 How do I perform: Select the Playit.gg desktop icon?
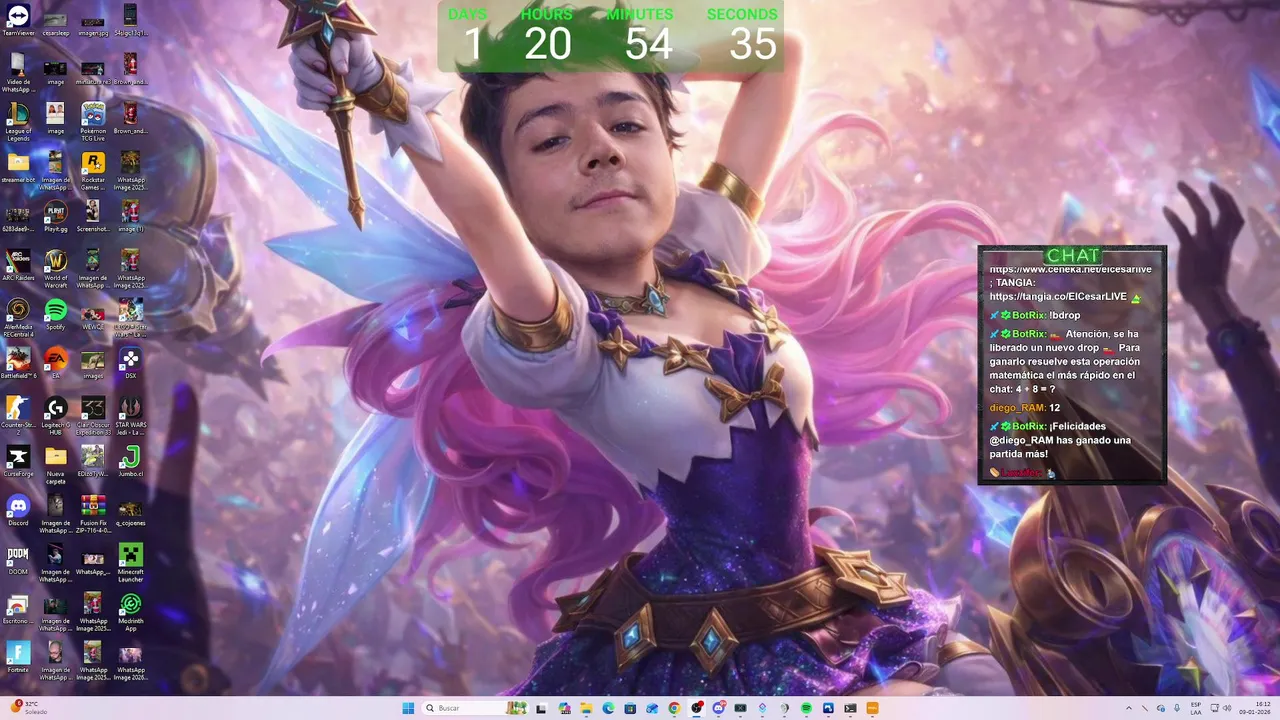tap(56, 217)
